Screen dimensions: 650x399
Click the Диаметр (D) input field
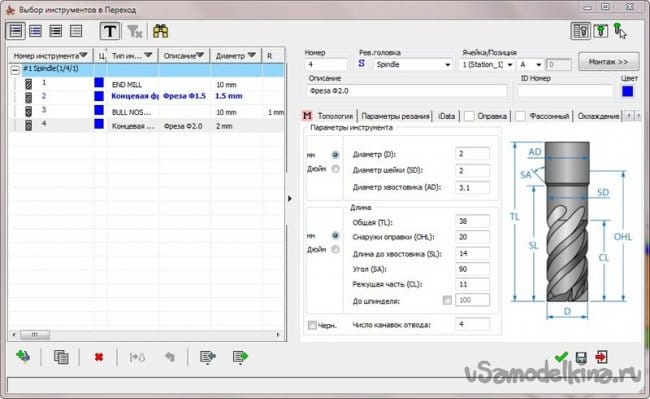click(x=472, y=154)
